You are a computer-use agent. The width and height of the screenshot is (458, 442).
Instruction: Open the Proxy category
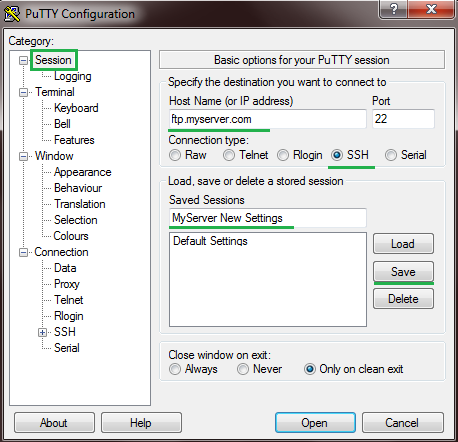[67, 284]
